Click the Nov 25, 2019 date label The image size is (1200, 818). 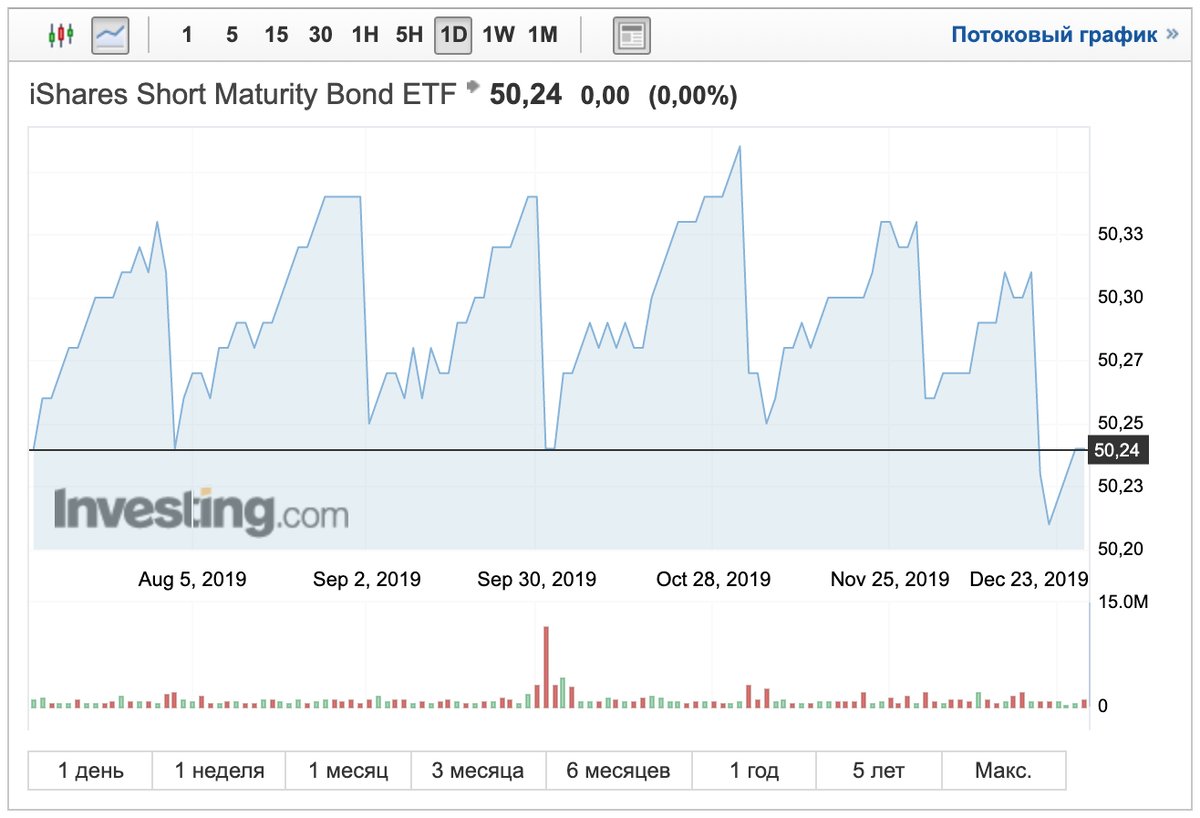(x=890, y=579)
